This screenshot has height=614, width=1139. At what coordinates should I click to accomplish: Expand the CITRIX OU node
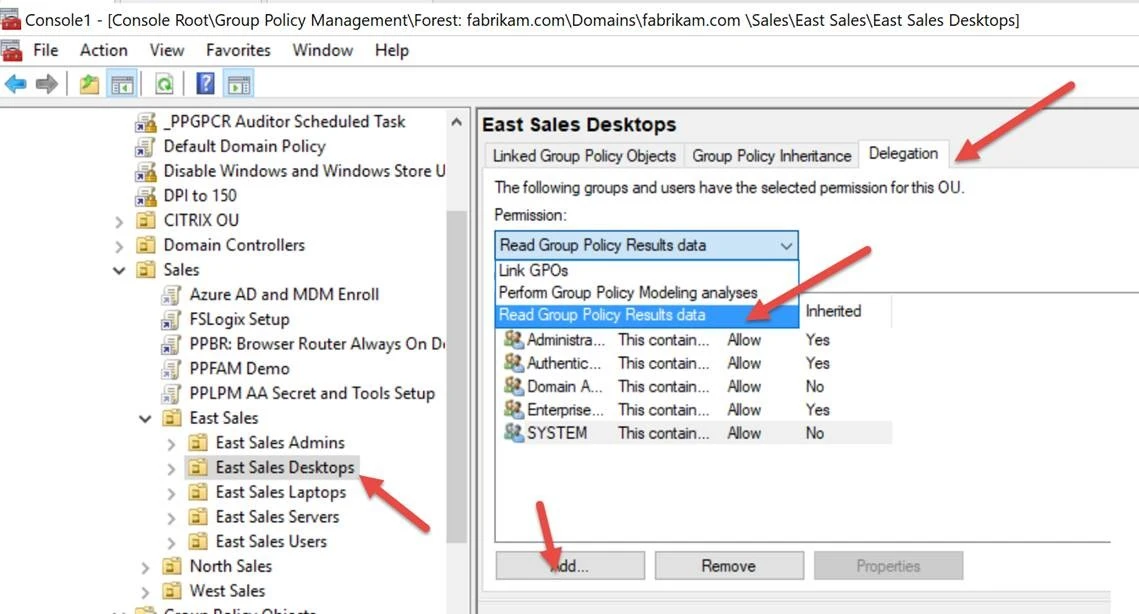tap(120, 220)
